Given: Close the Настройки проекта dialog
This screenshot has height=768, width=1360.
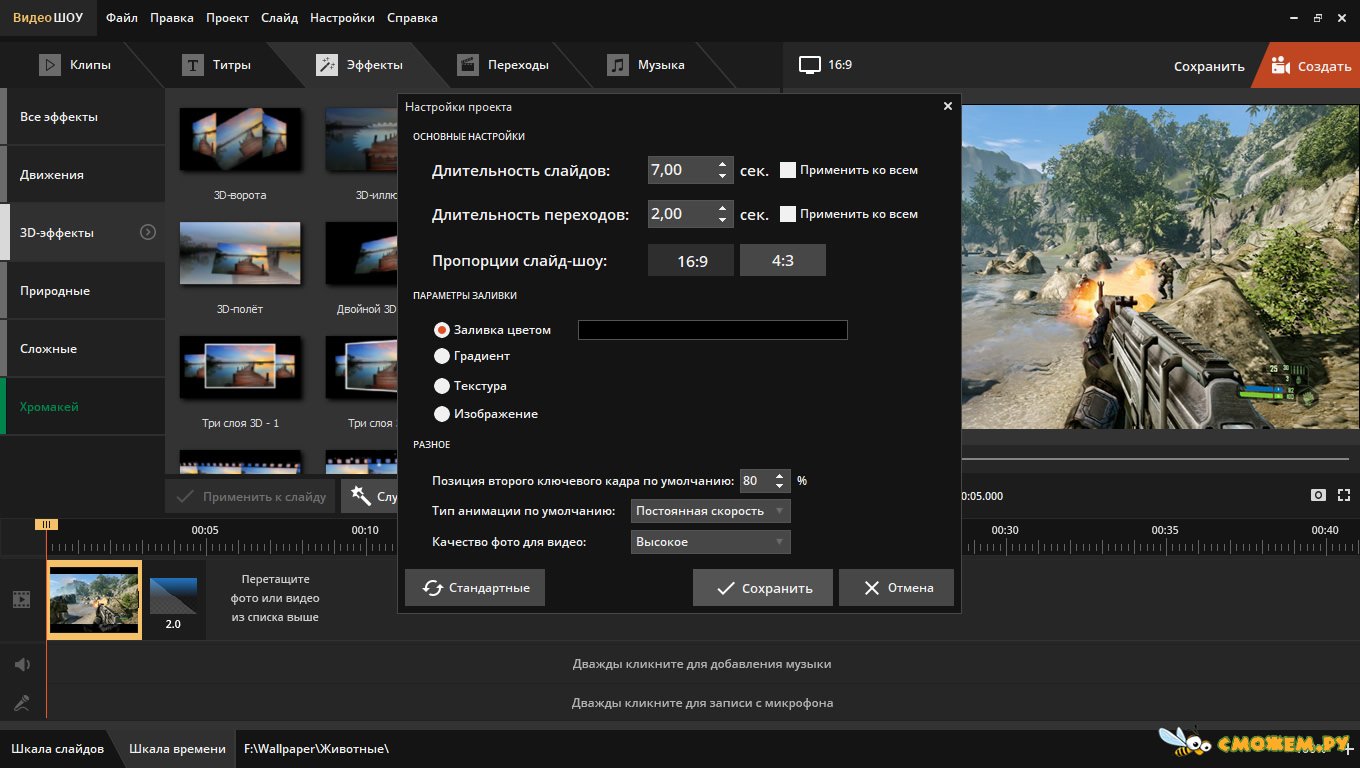Looking at the screenshot, I should [948, 106].
